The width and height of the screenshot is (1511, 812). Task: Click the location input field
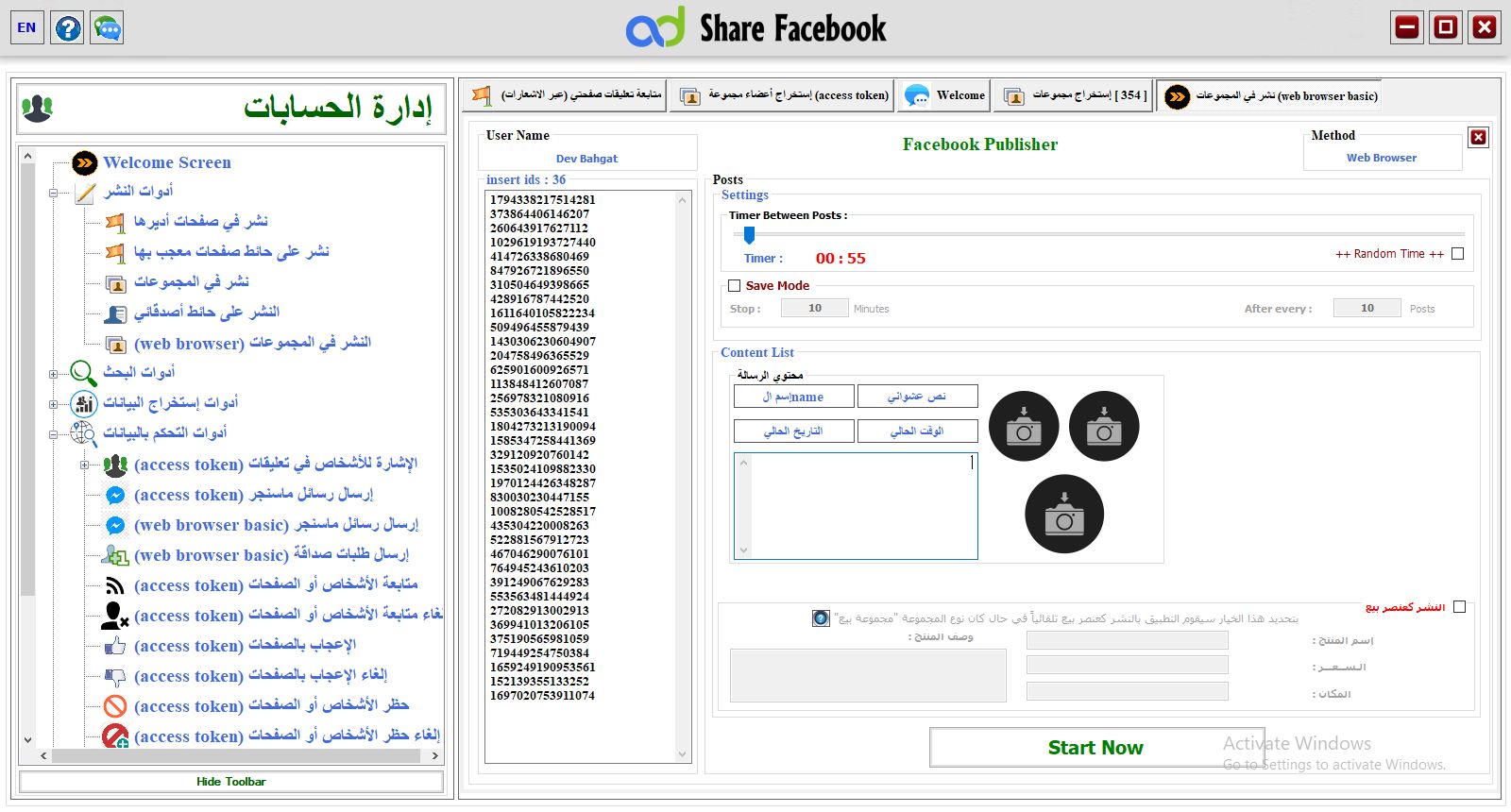click(x=1128, y=692)
